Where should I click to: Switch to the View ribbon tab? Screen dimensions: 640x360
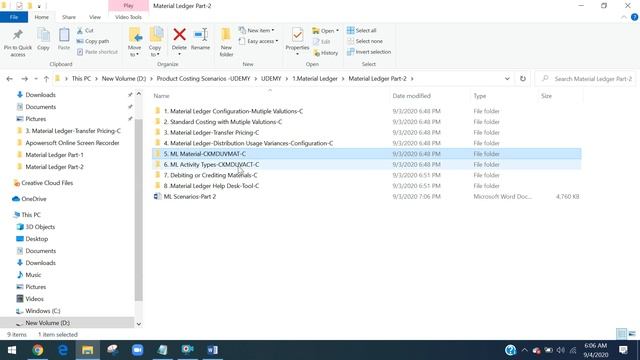[x=95, y=17]
